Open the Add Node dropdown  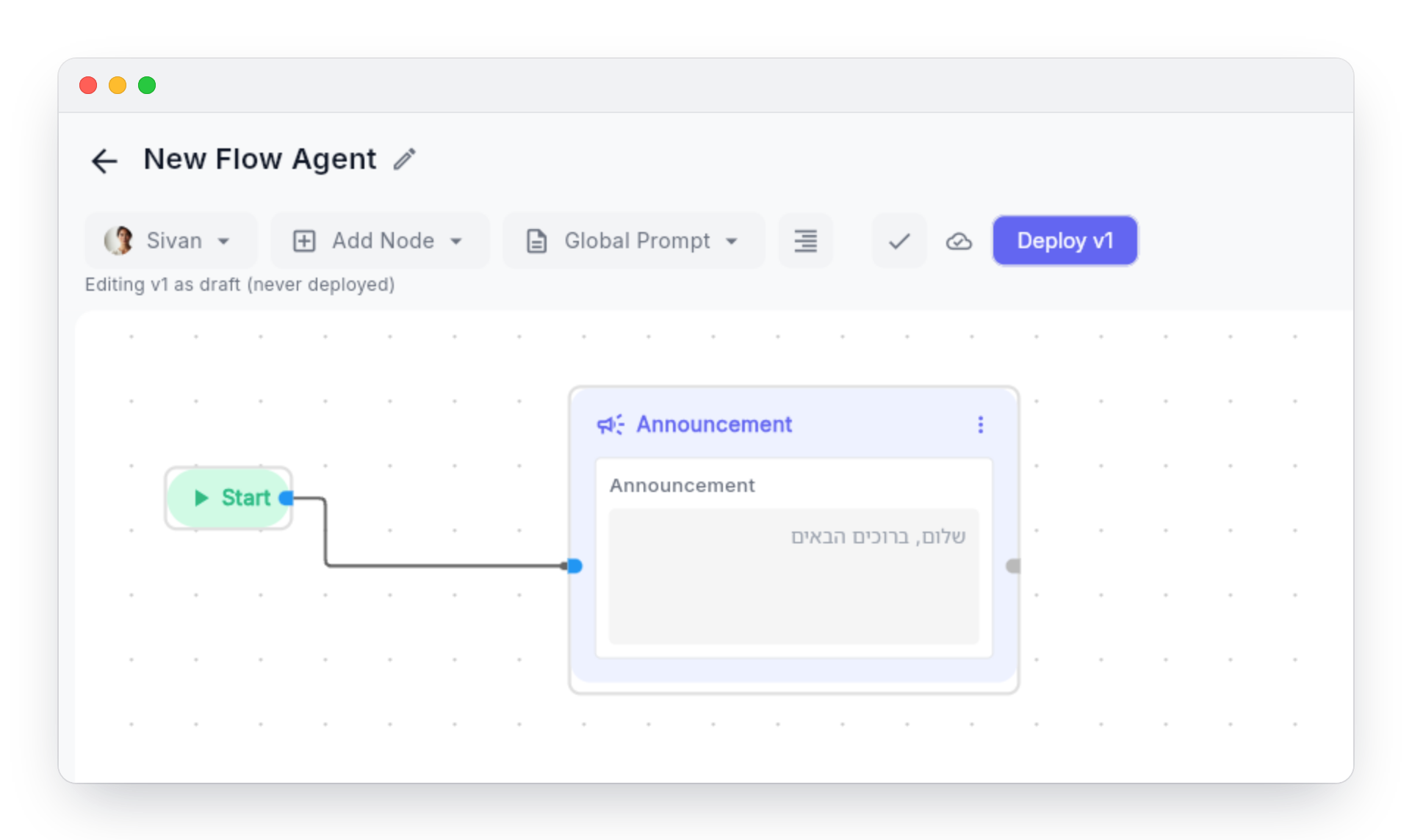(379, 241)
